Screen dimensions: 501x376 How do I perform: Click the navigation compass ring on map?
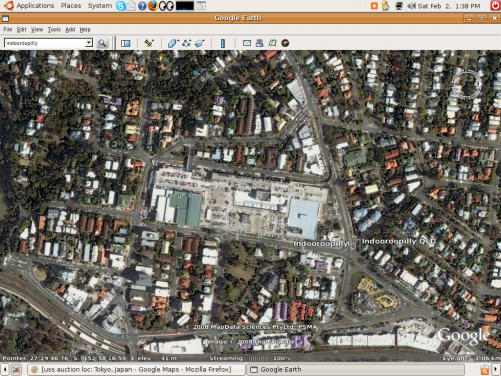[466, 85]
